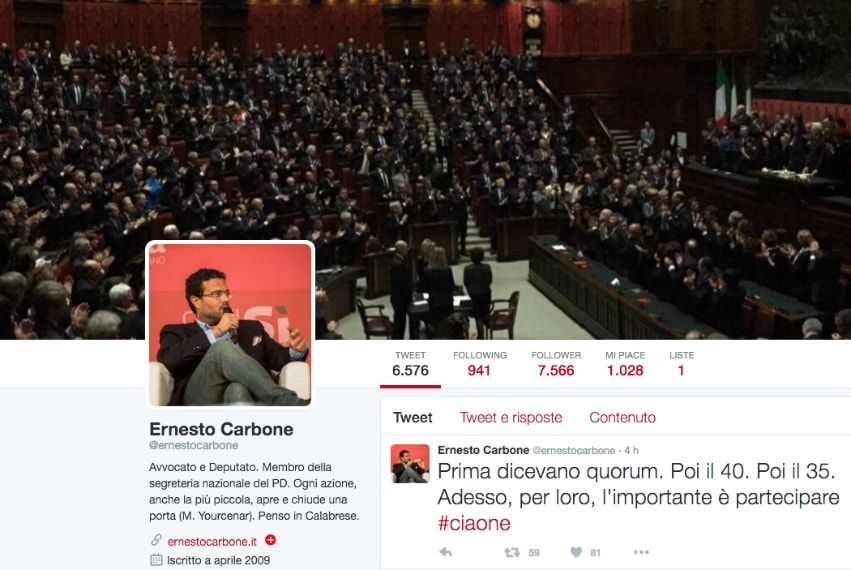Select the Tweet timeline tab
Viewport: 851px width, 570px height.
coord(412,417)
